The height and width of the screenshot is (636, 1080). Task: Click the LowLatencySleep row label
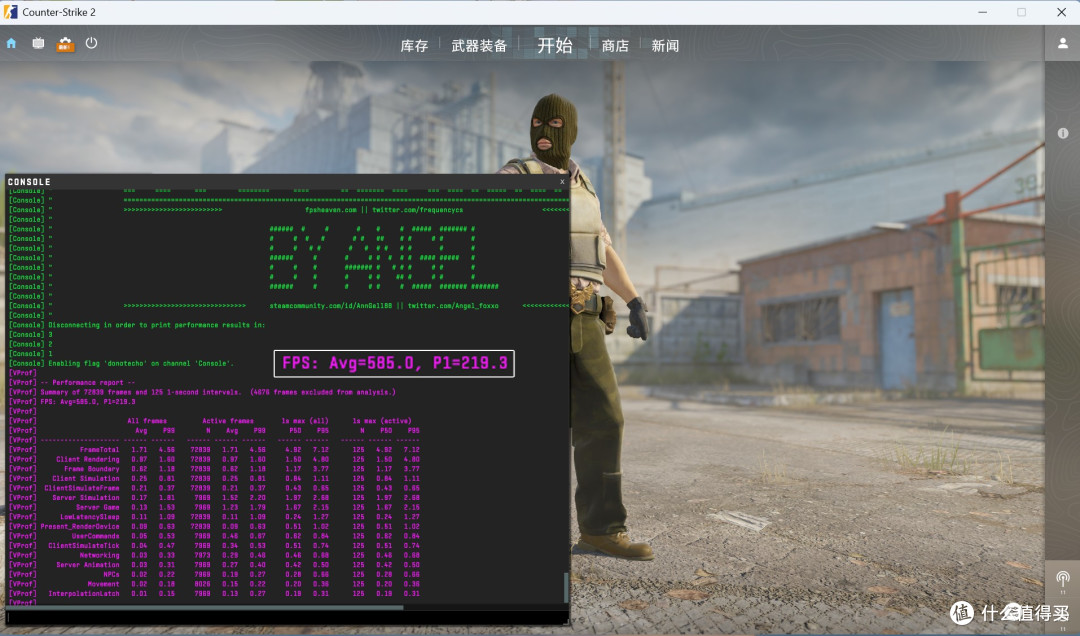click(x=90, y=517)
